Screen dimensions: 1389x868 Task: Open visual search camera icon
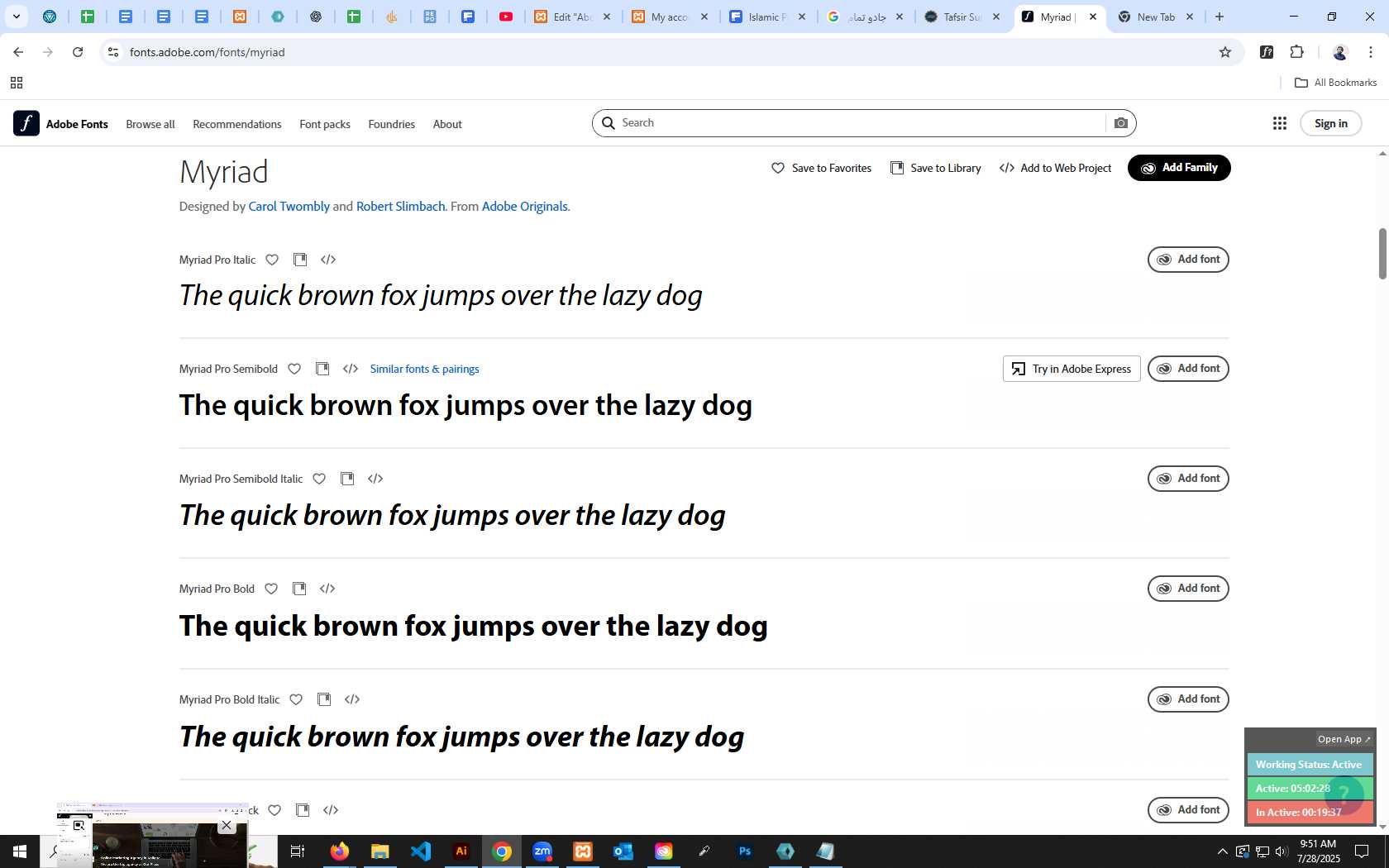(1121, 123)
